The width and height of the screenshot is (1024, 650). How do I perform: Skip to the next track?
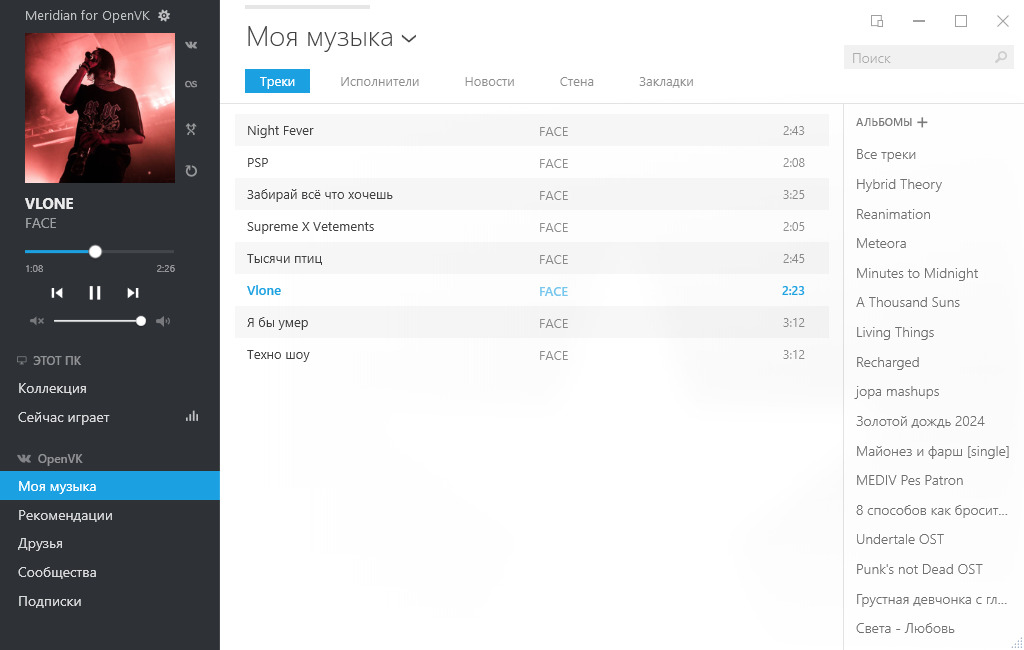tap(133, 293)
